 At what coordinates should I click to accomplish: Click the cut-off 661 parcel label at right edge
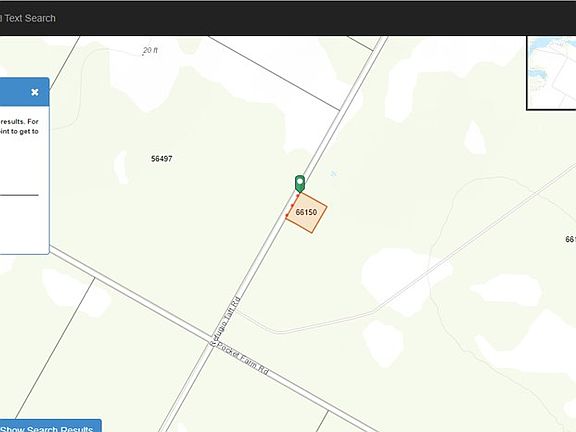coord(570,239)
